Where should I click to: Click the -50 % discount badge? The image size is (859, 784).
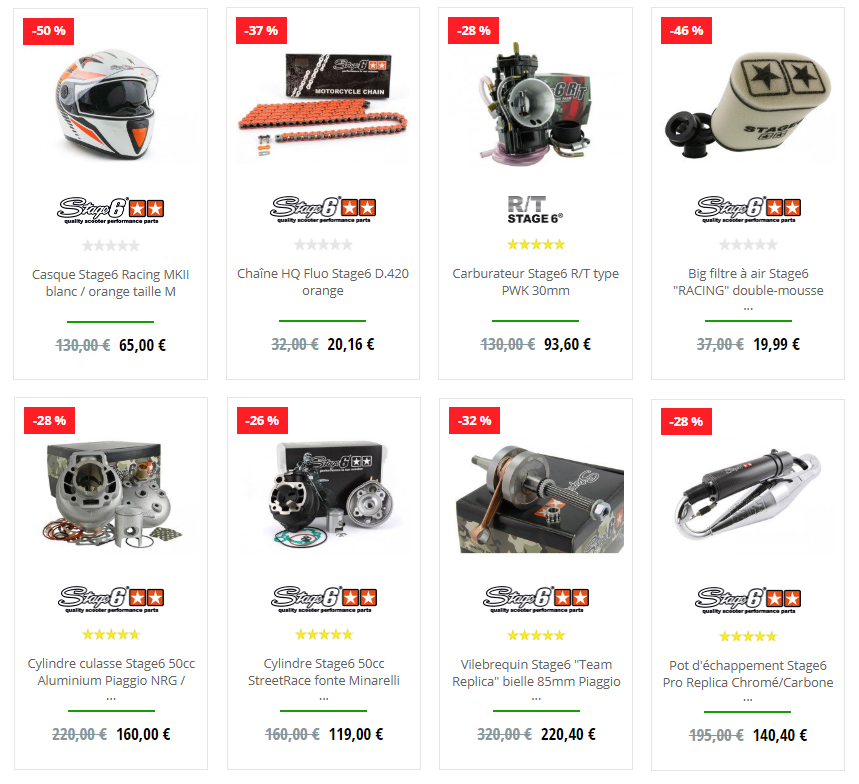[48, 31]
